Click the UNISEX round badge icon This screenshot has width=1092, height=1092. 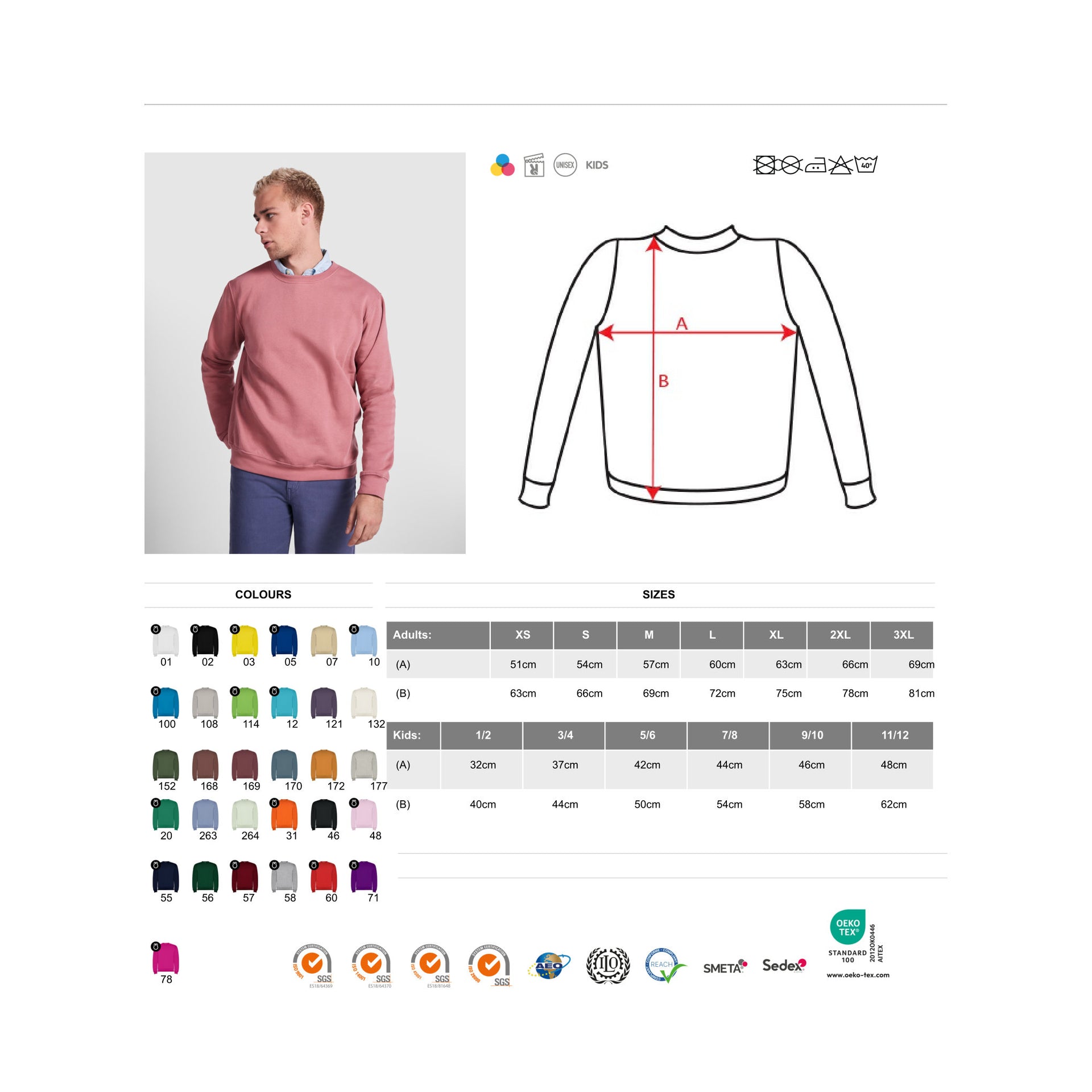[565, 165]
